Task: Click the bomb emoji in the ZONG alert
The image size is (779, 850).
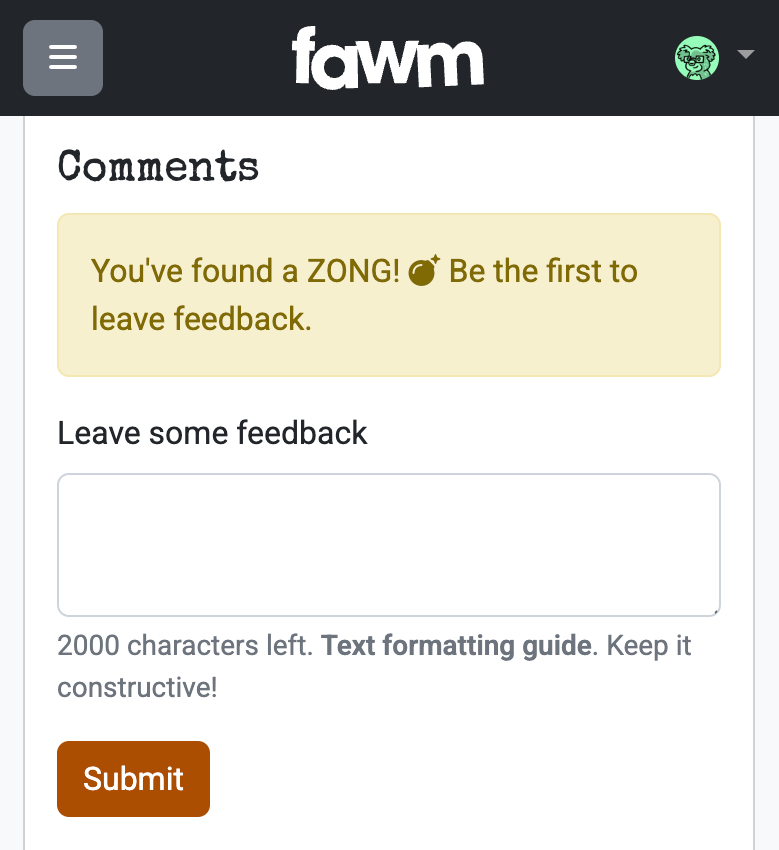Action: (x=425, y=271)
